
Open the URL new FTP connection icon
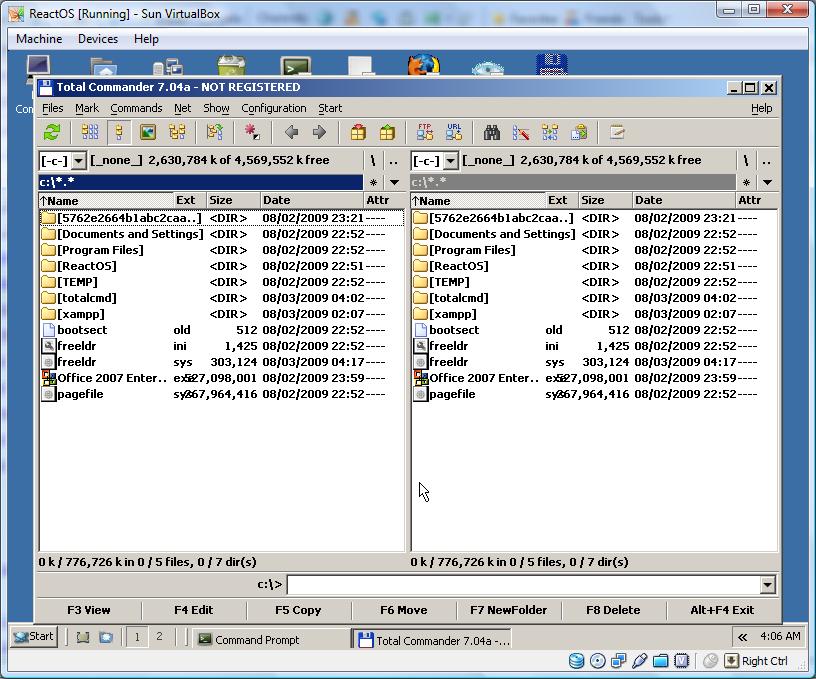[454, 132]
